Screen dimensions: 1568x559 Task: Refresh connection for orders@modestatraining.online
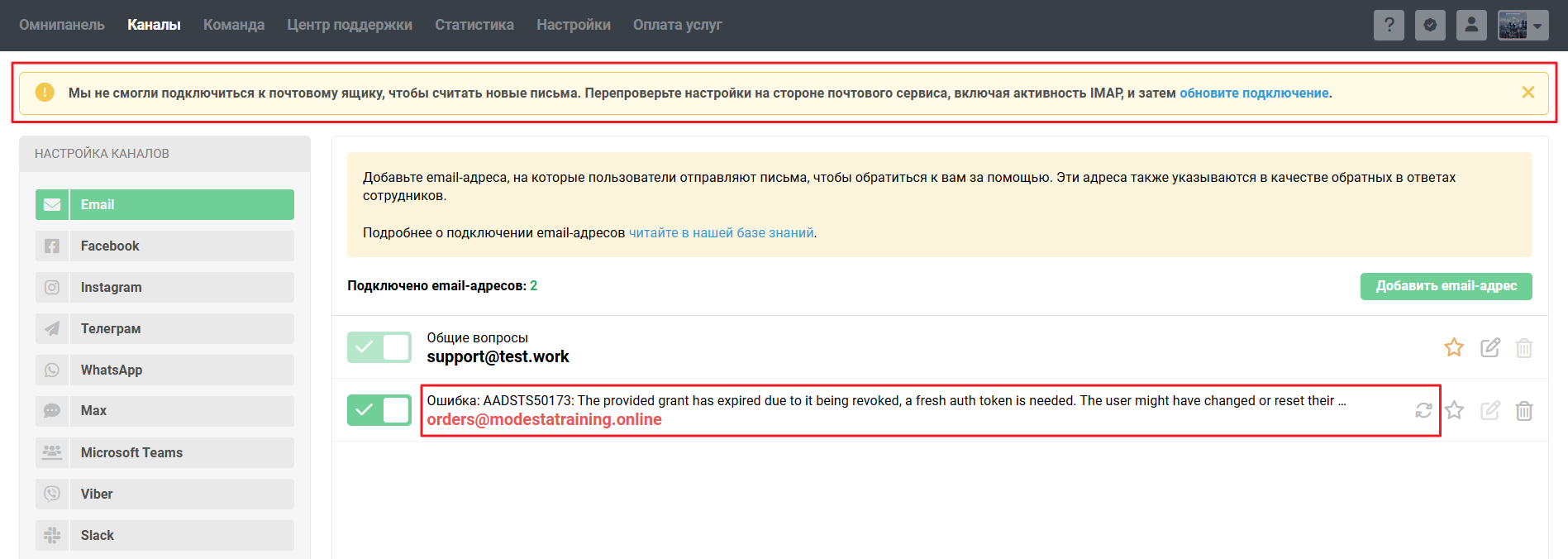coord(1423,410)
